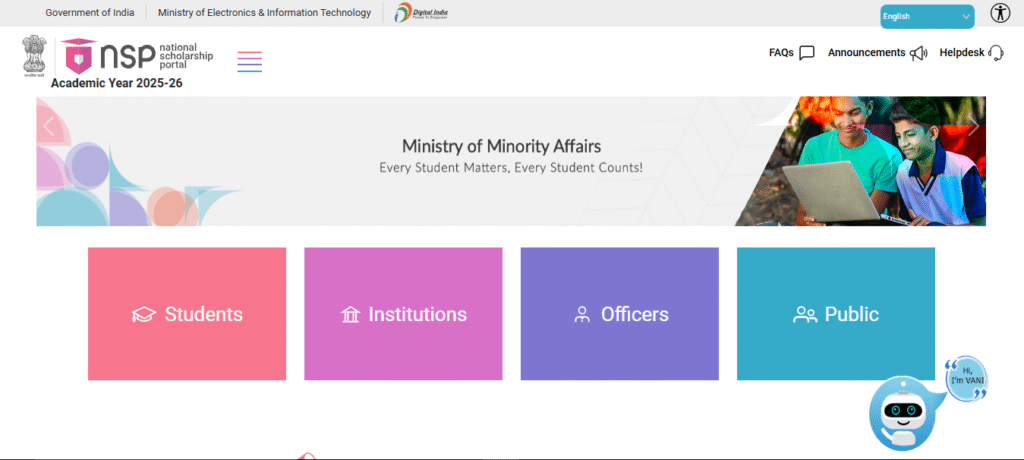Click the accessibility options icon

[x=1000, y=13]
